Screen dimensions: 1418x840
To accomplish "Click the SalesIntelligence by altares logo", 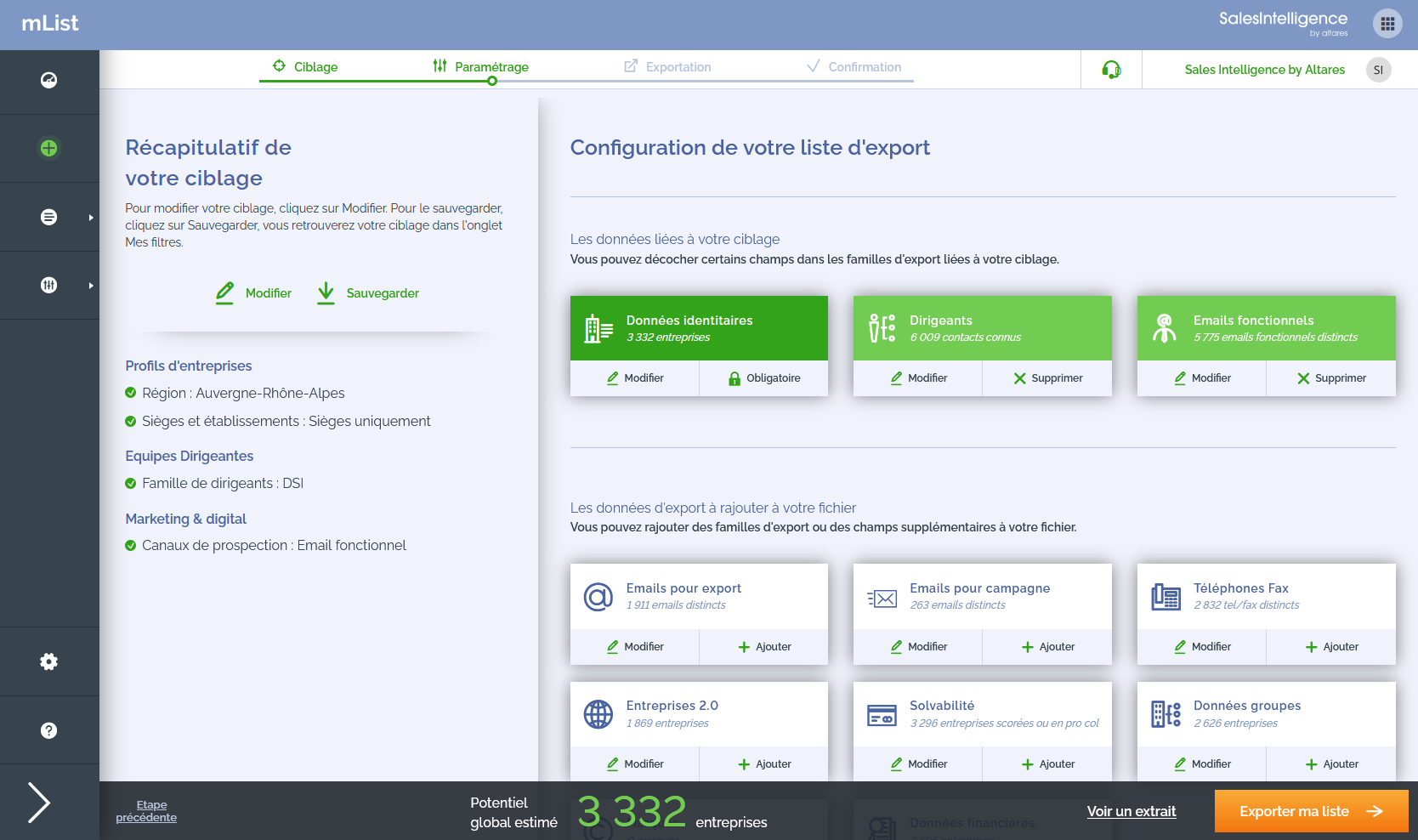I will pos(1283,23).
